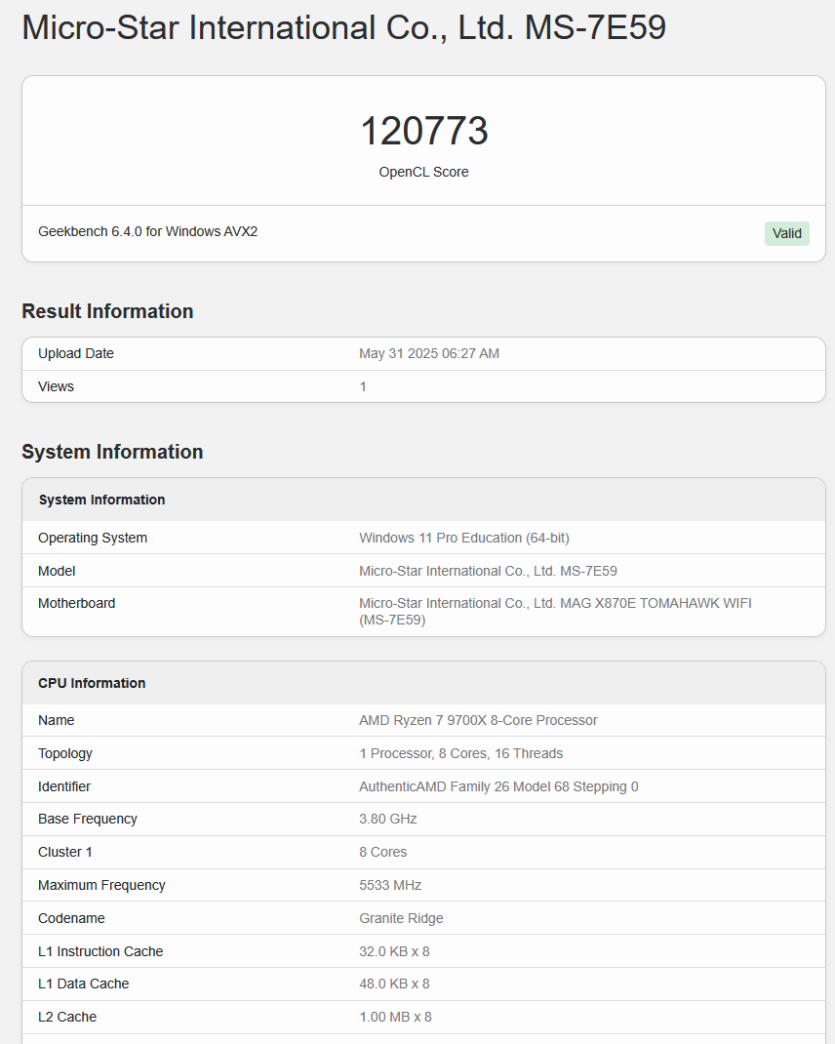
Task: Click the Motherboard row label
Action: tap(77, 603)
